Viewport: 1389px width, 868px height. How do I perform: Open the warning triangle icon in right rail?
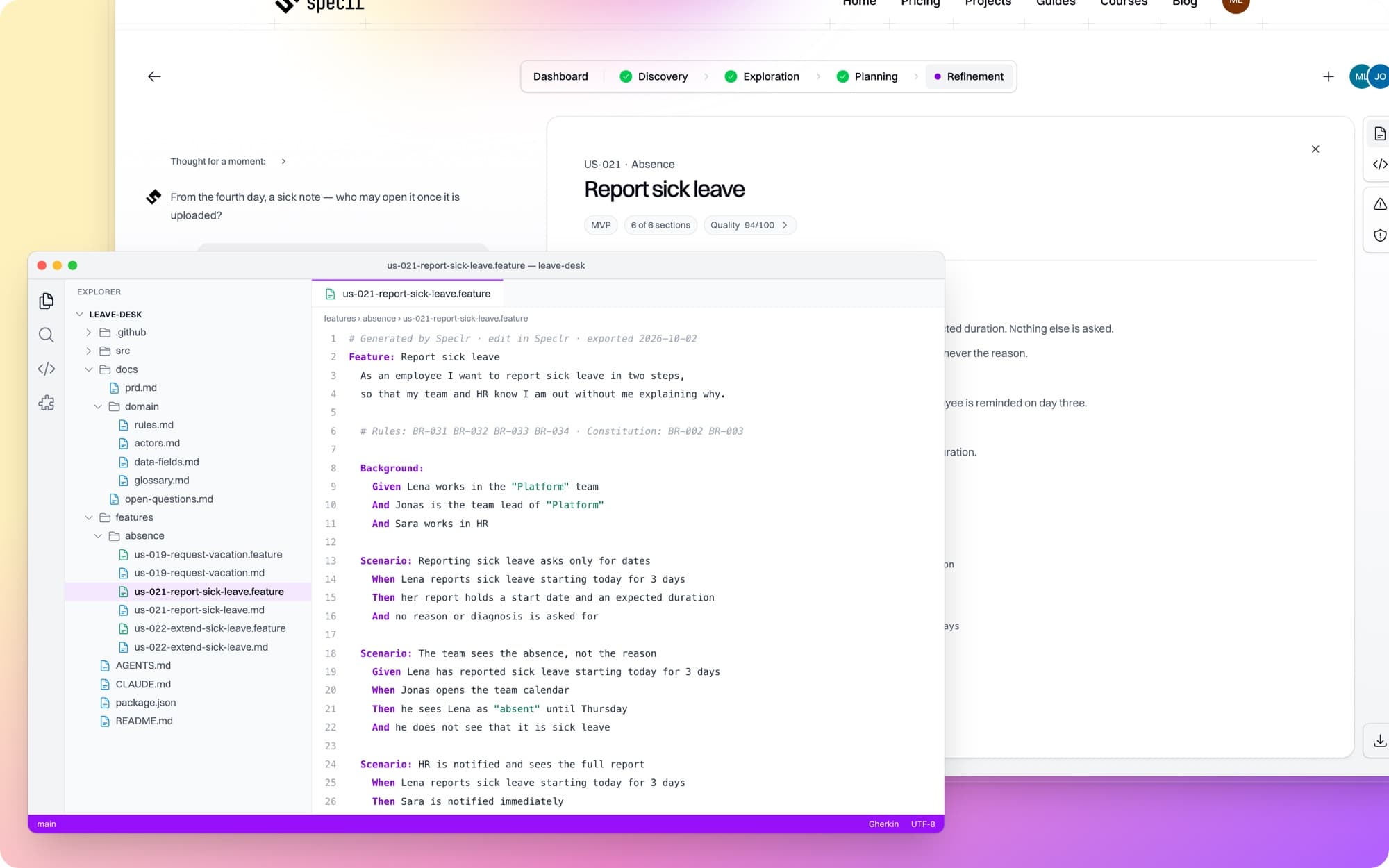[1380, 204]
